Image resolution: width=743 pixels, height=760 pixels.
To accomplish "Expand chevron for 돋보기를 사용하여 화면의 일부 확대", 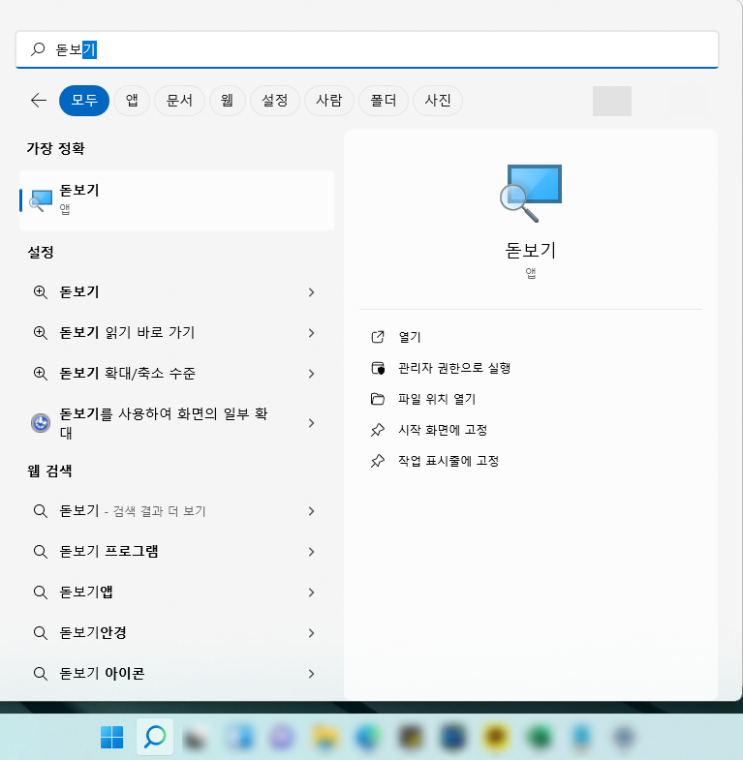I will (312, 423).
